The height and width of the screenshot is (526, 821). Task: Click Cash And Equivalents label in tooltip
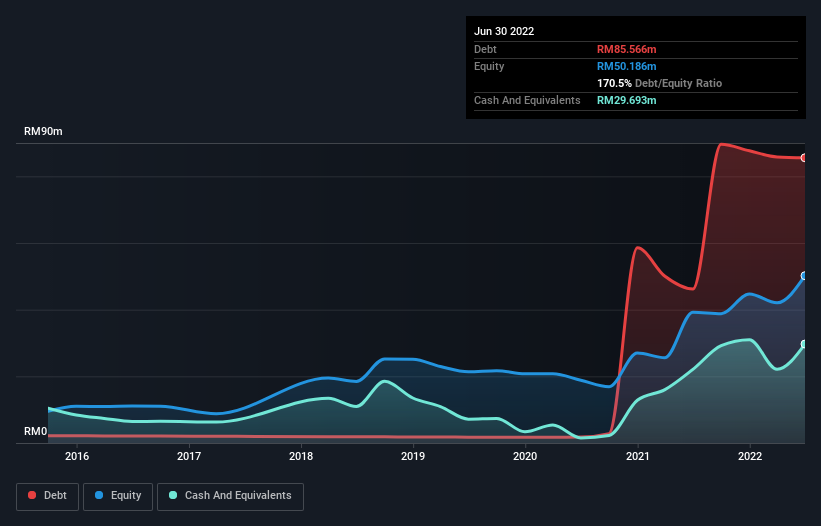pyautogui.click(x=527, y=100)
